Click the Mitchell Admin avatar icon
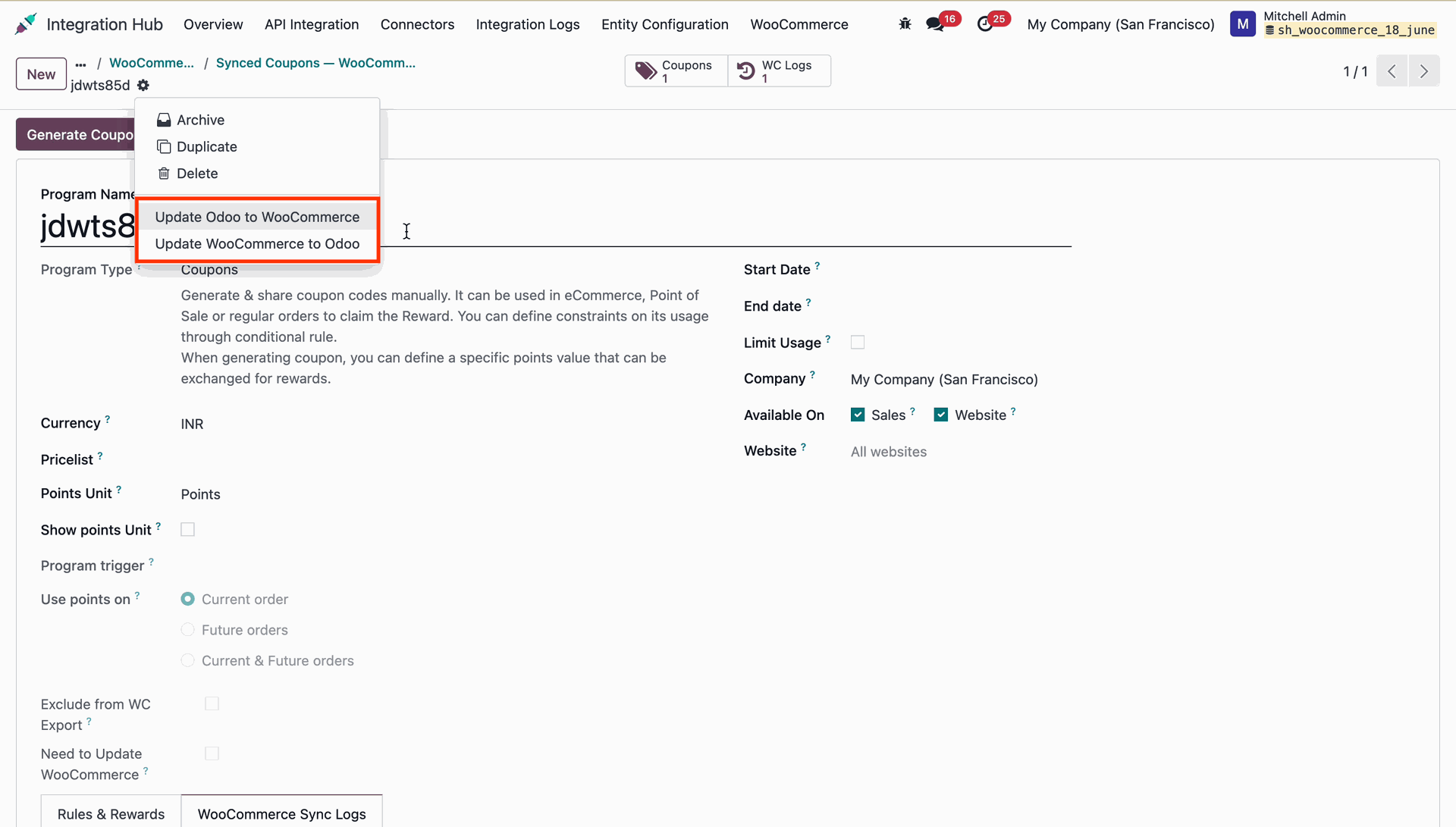 [1242, 24]
